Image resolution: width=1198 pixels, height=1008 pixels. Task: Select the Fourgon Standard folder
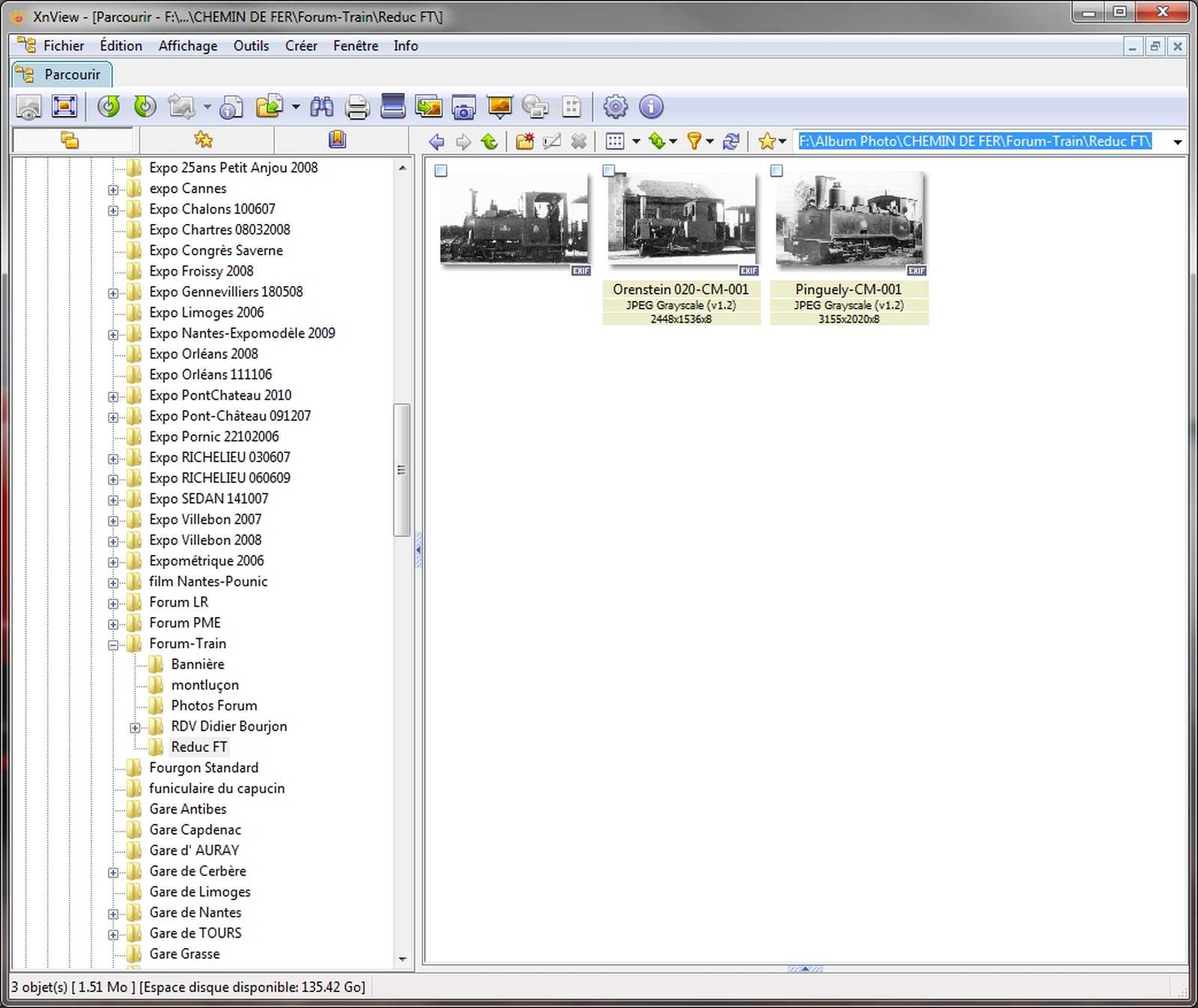click(x=204, y=768)
